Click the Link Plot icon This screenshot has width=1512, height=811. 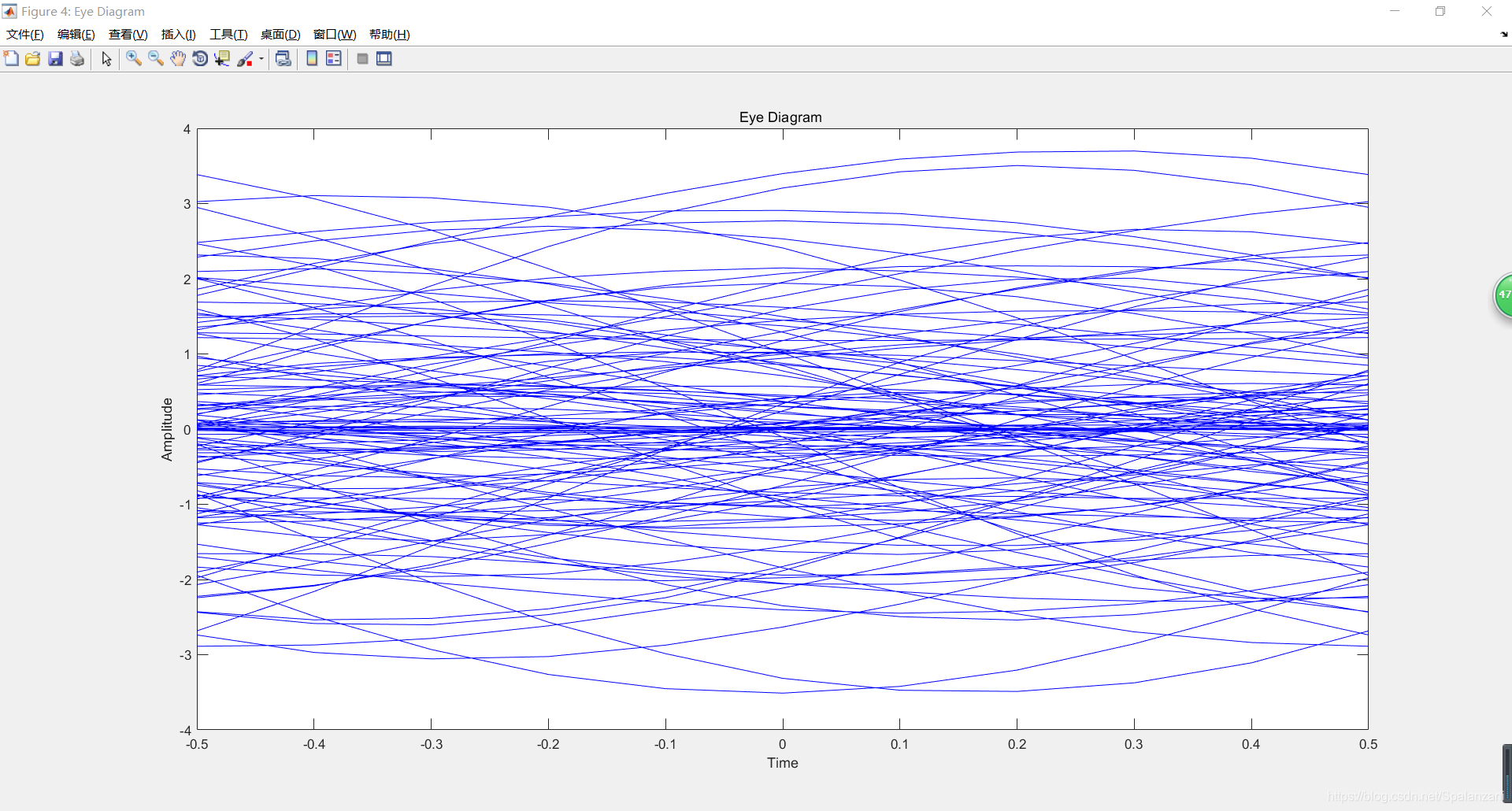coord(283,59)
